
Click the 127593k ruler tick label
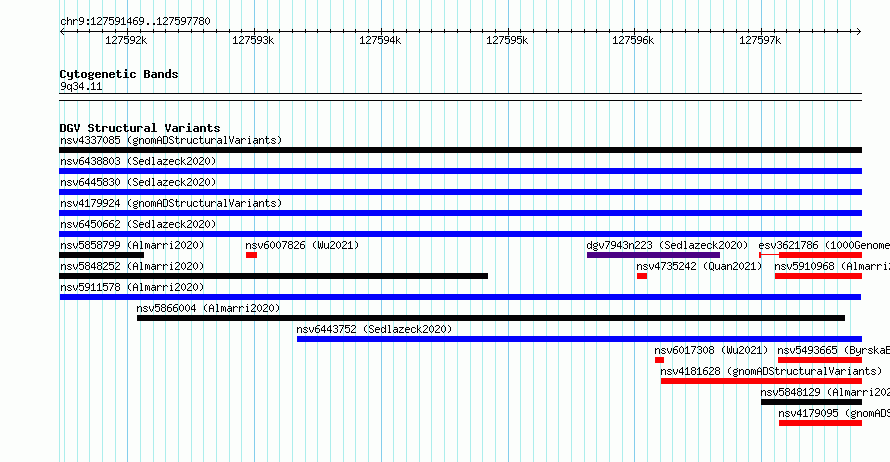[253, 40]
